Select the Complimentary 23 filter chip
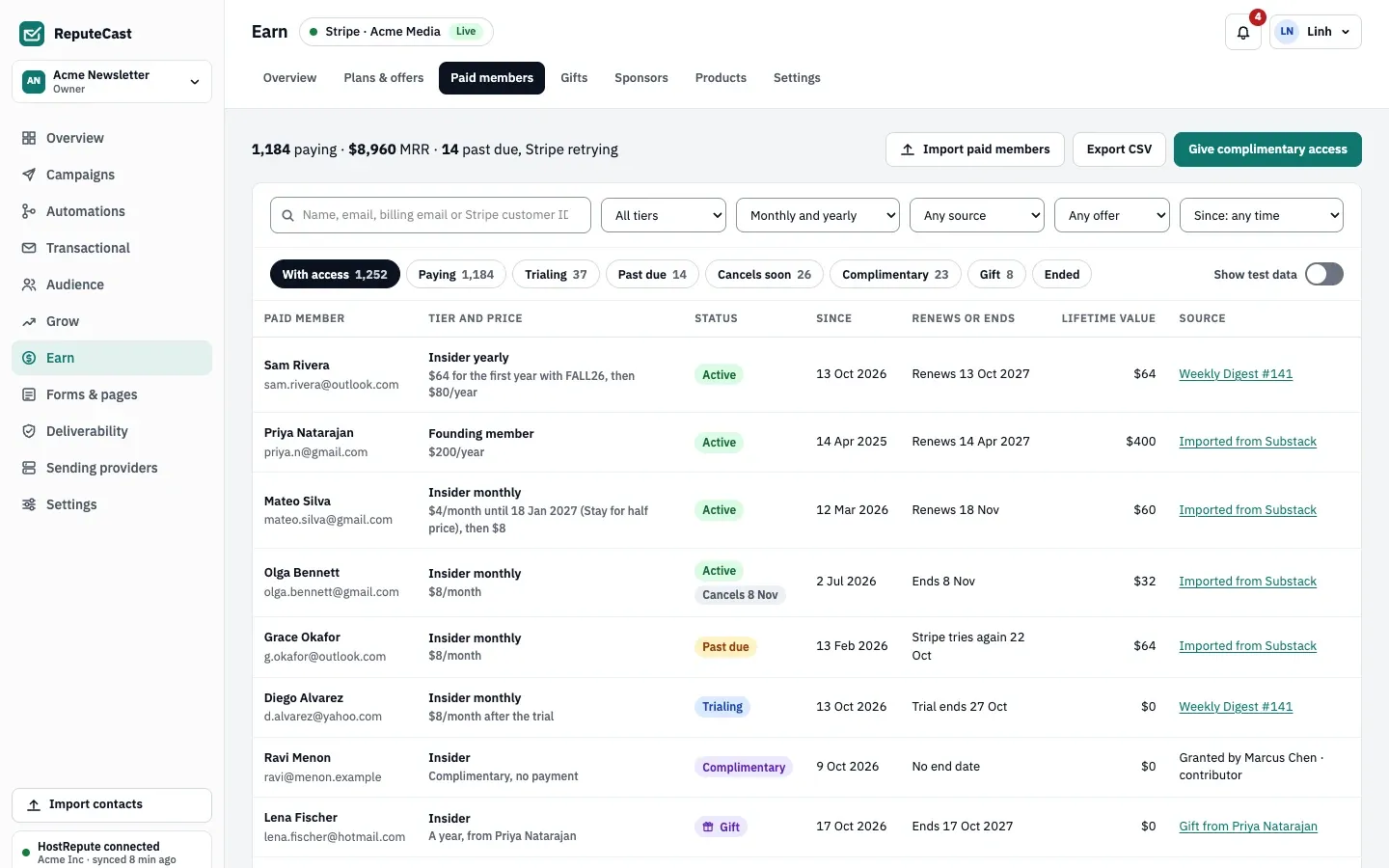Viewport: 1389px width, 868px height. point(895,275)
